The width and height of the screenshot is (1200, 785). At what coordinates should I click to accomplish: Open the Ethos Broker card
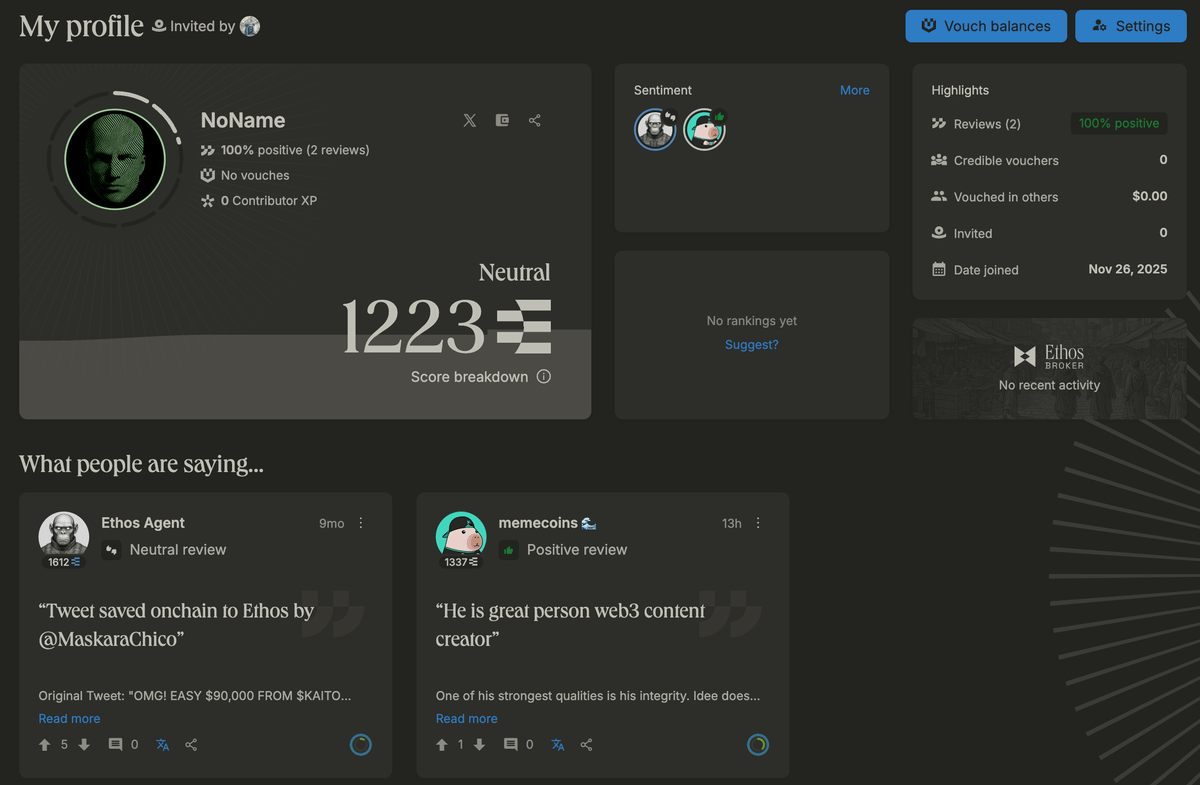point(1049,368)
